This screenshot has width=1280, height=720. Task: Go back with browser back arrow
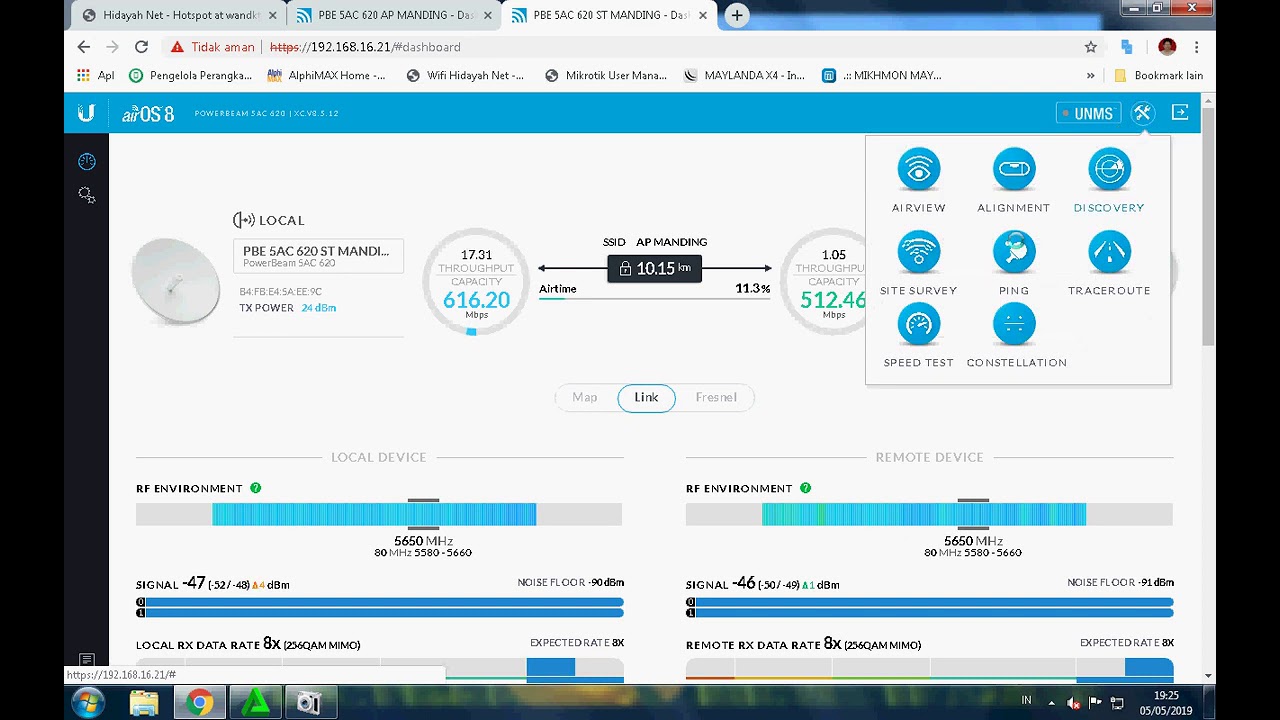84,47
